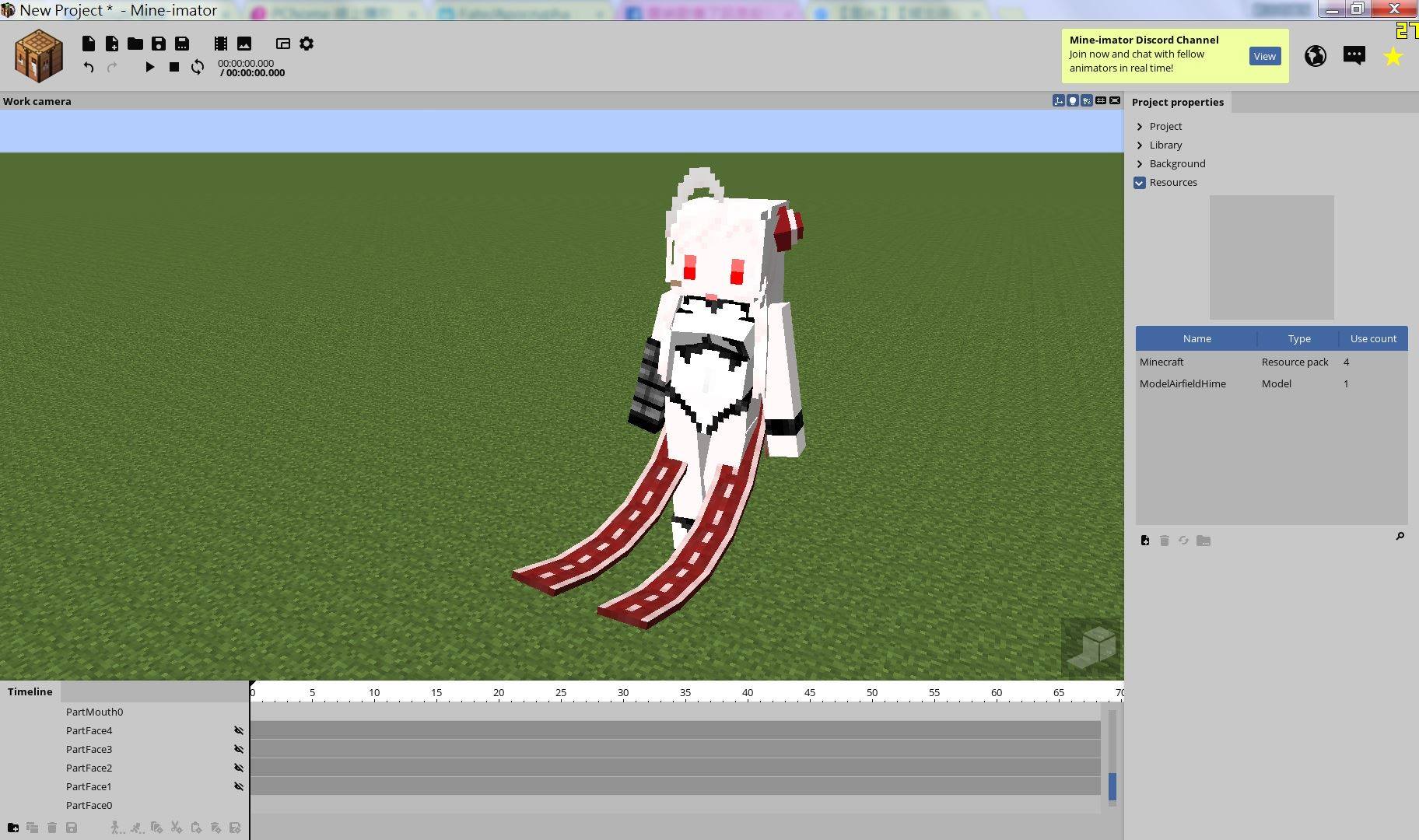The width and height of the screenshot is (1419, 840).
Task: Toggle loop playback
Action: (198, 67)
